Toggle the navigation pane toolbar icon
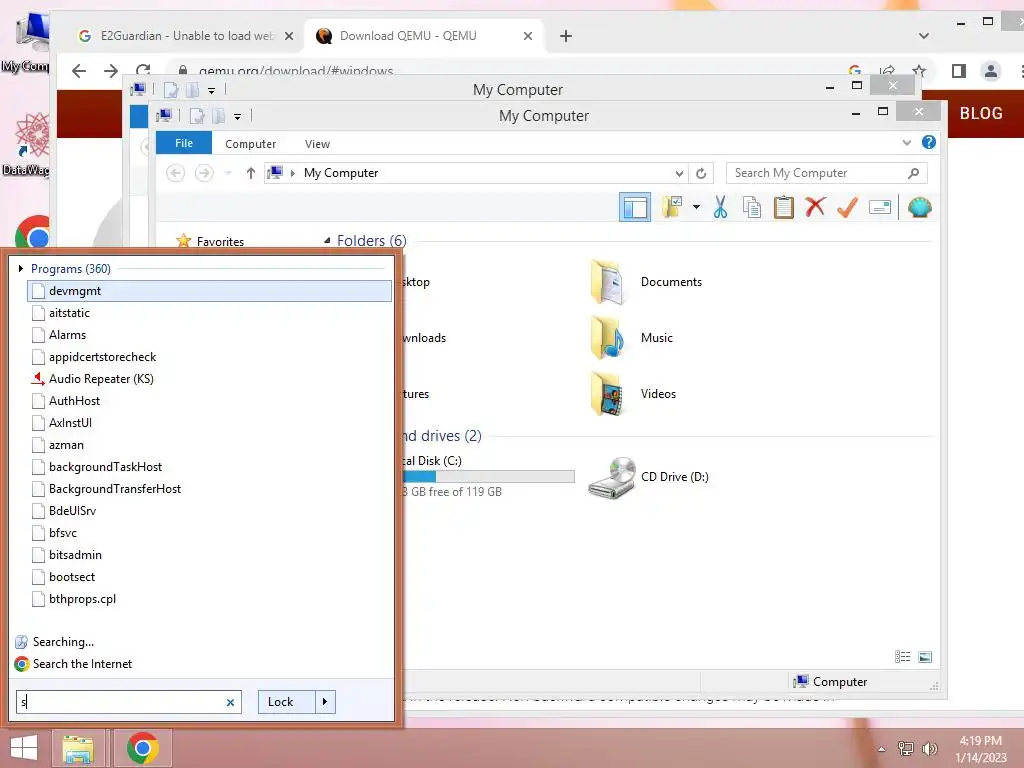The width and height of the screenshot is (1024, 768). [x=635, y=208]
